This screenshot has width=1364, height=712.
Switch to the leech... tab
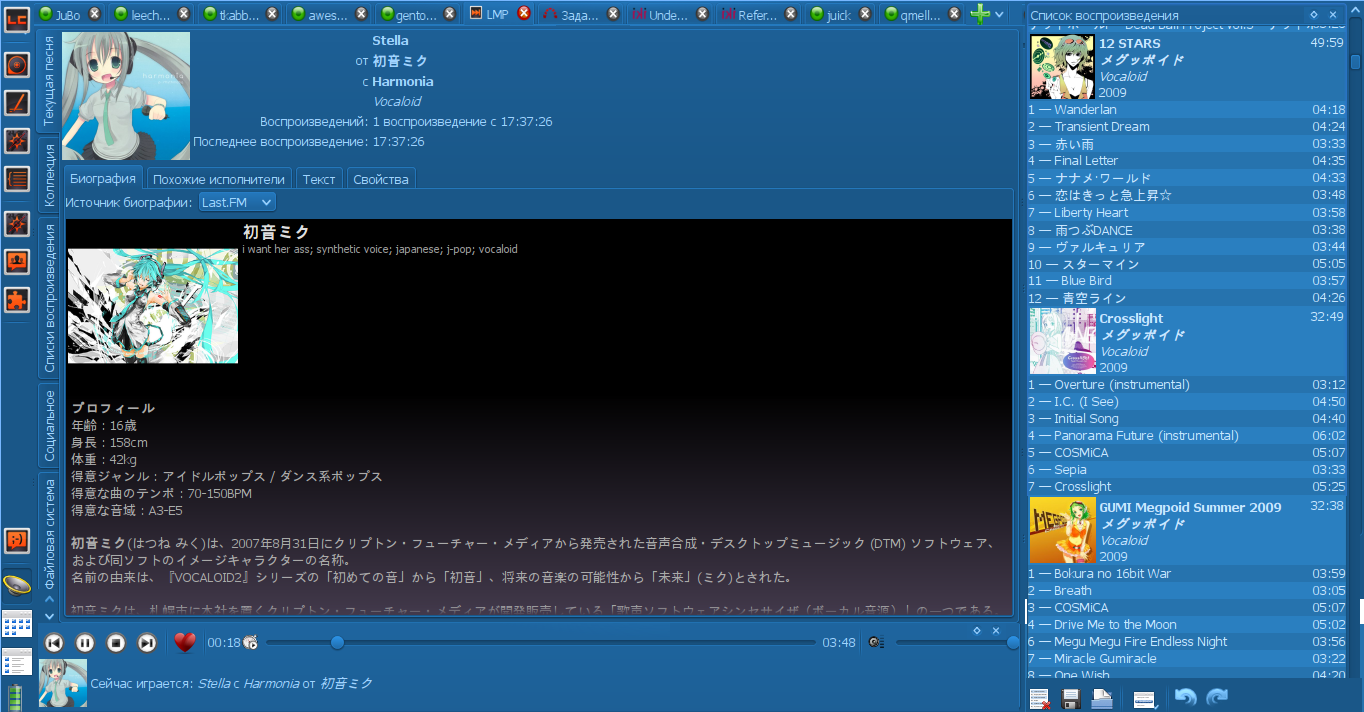[x=151, y=14]
